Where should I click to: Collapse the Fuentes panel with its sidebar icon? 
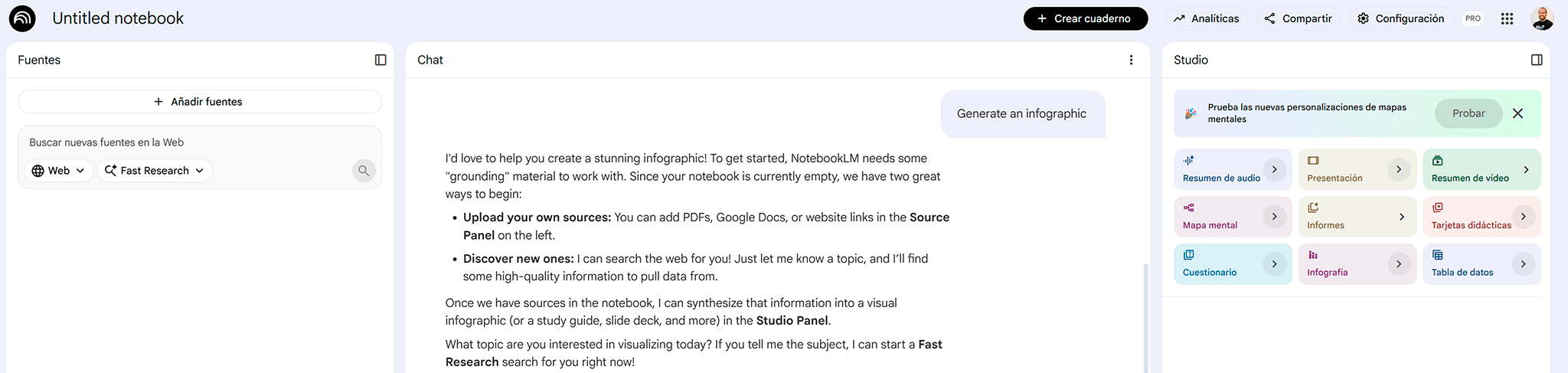pyautogui.click(x=381, y=60)
